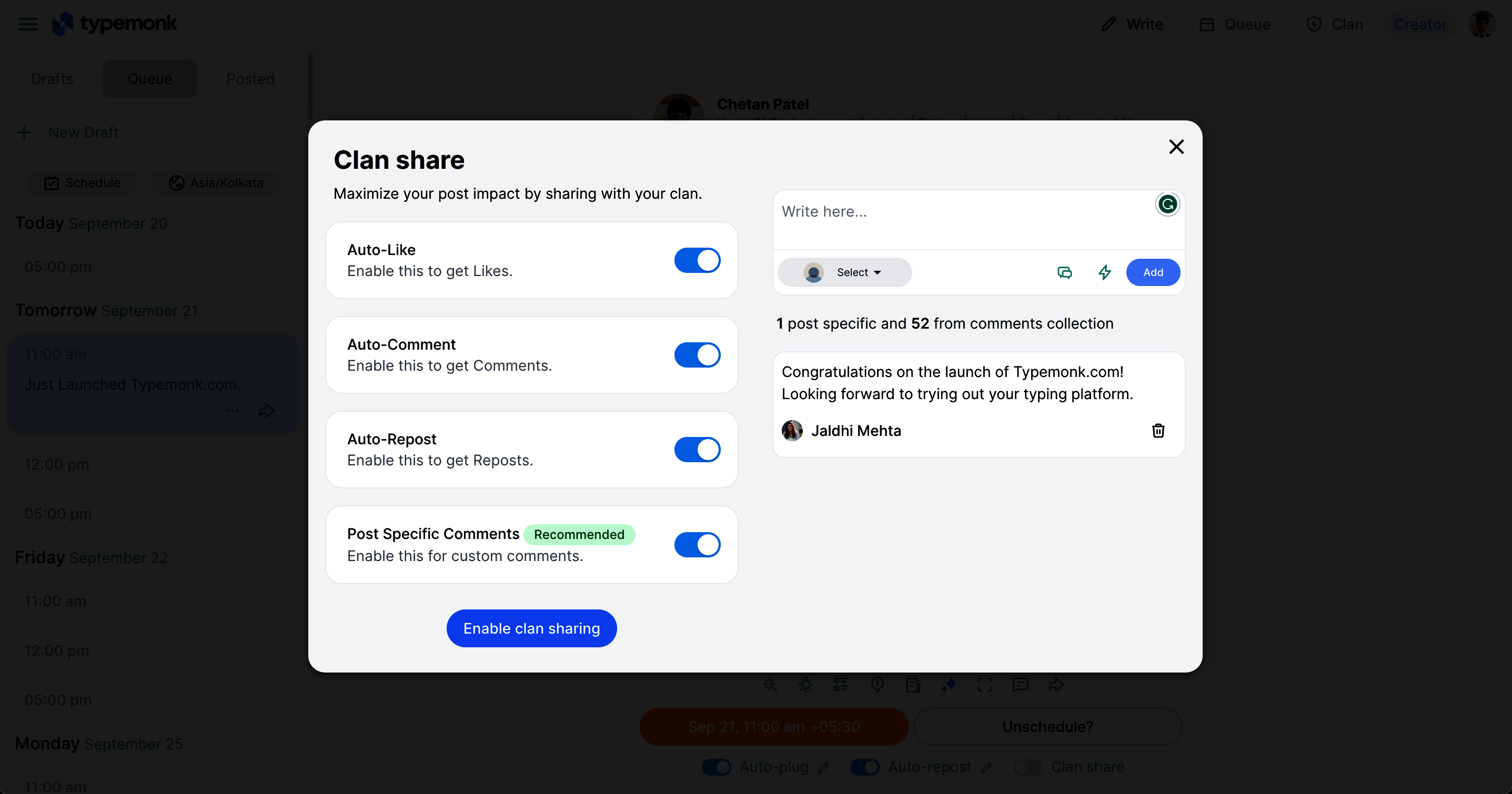1512x794 pixels.
Task: Toggle the Auto-Like switch
Action: click(x=697, y=261)
